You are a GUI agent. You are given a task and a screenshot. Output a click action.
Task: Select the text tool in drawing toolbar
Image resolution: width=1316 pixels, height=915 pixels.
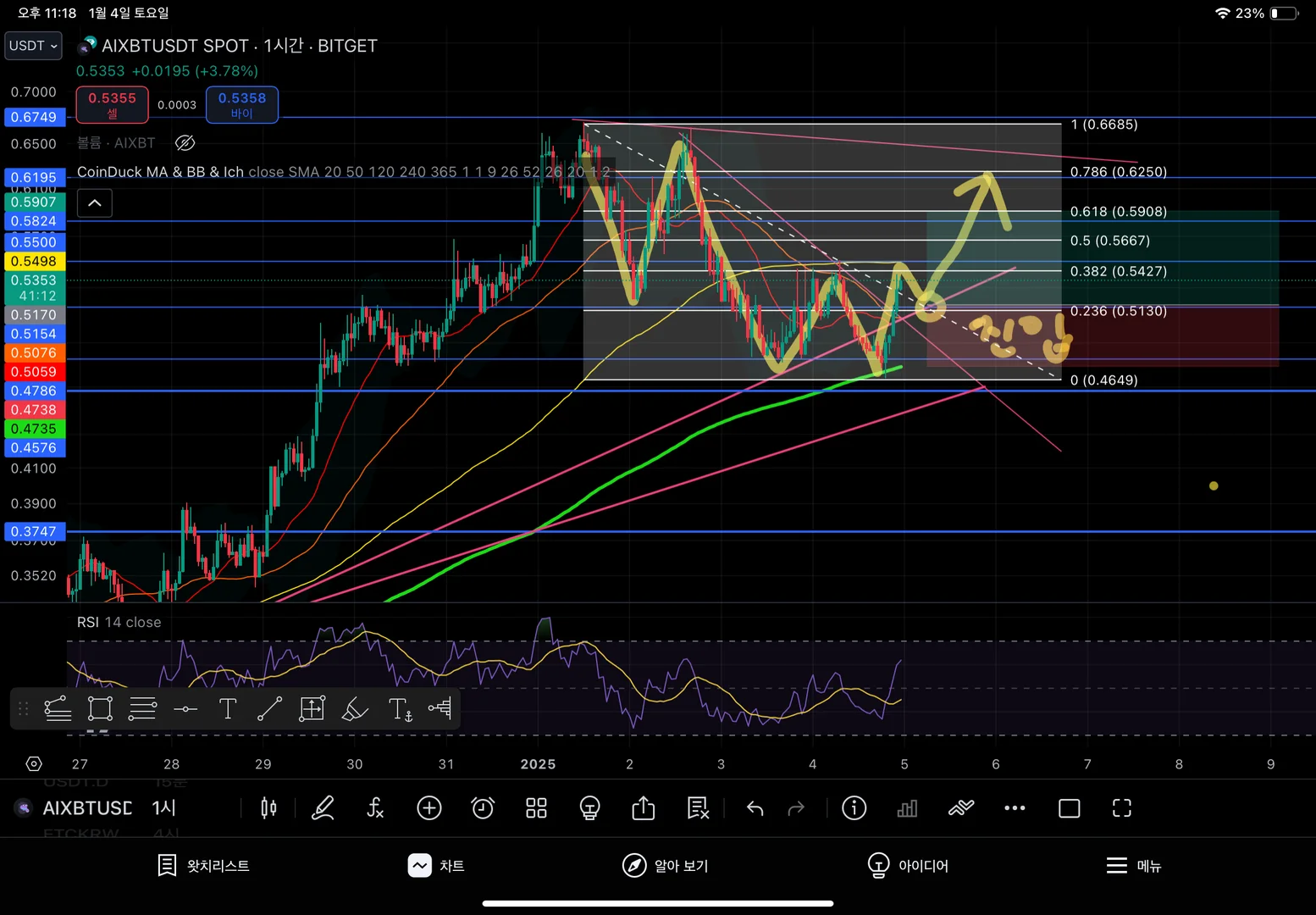tap(227, 709)
